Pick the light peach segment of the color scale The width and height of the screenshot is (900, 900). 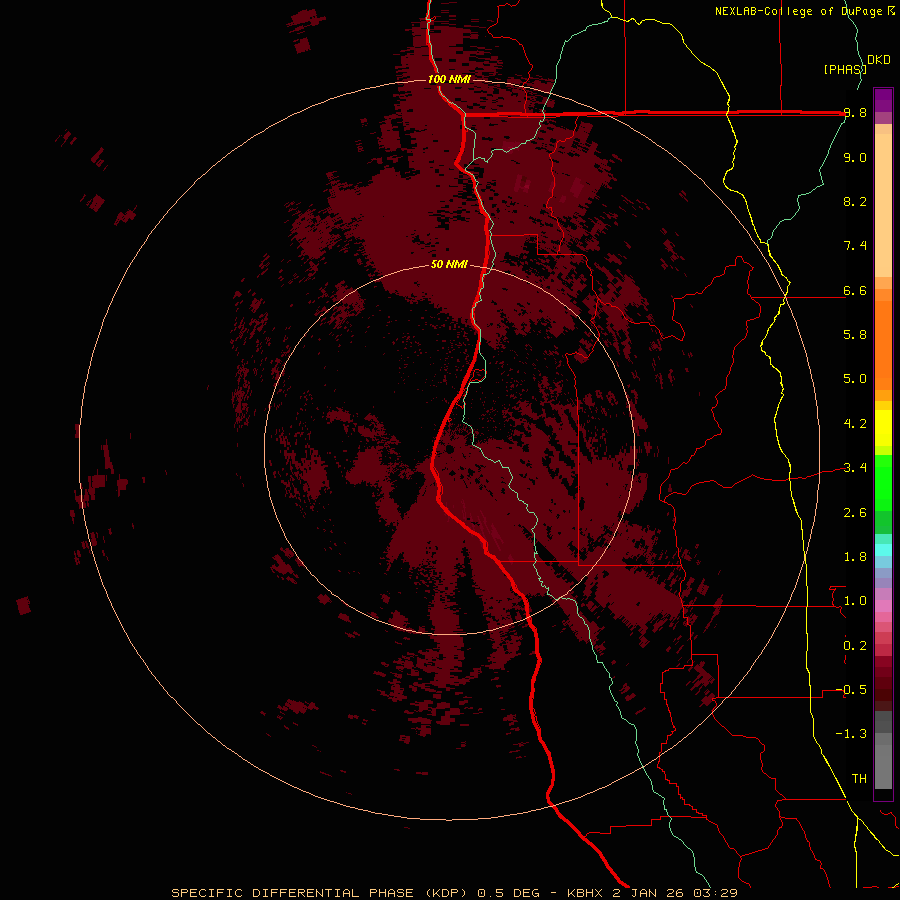tap(883, 205)
